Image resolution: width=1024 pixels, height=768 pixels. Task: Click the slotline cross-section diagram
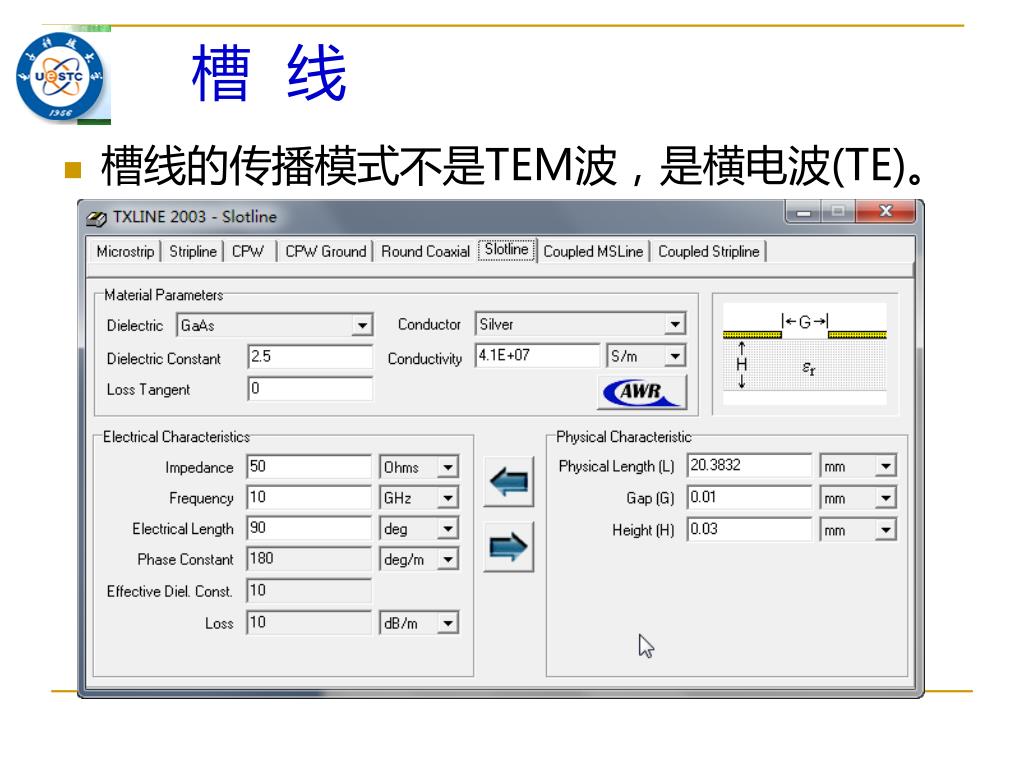click(805, 353)
